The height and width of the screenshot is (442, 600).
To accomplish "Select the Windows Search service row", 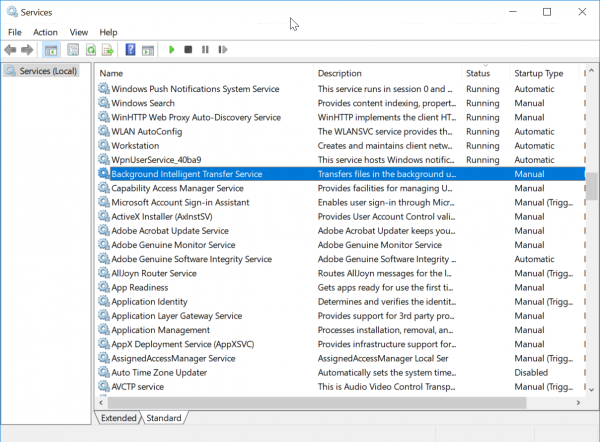I will pyautogui.click(x=143, y=103).
